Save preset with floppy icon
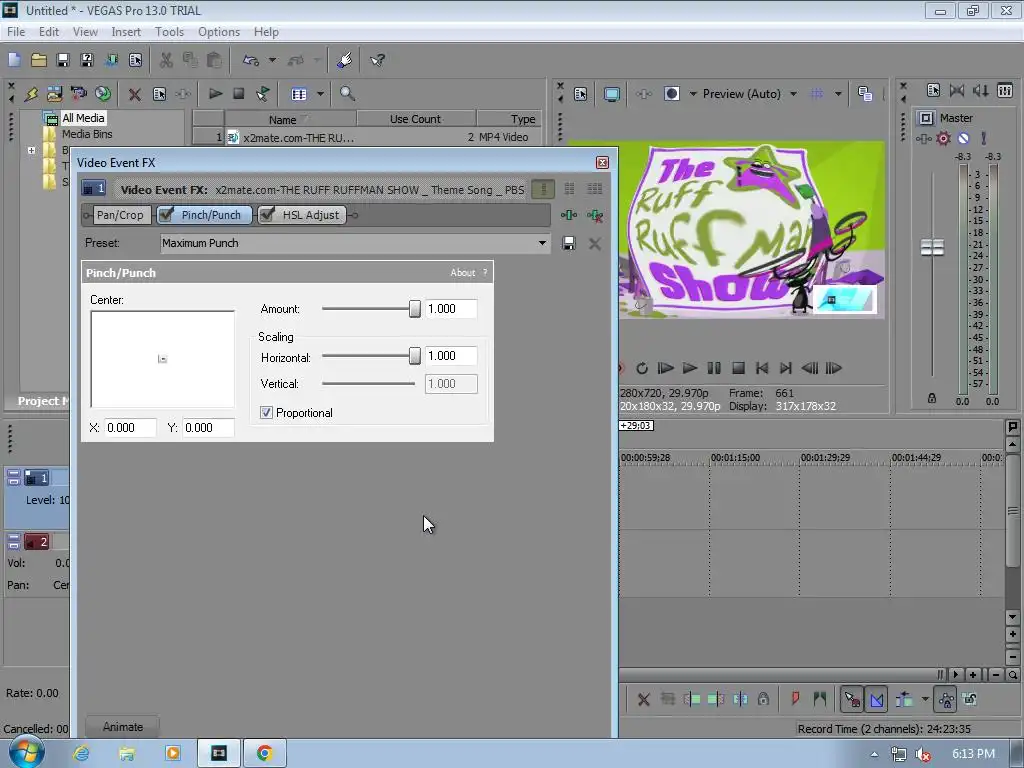This screenshot has width=1024, height=768. click(x=569, y=244)
